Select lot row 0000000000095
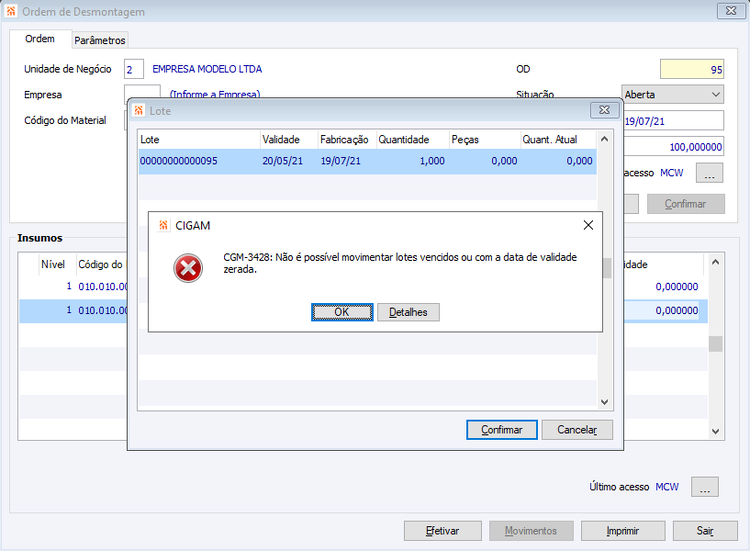The width and height of the screenshot is (750, 551). (367, 161)
